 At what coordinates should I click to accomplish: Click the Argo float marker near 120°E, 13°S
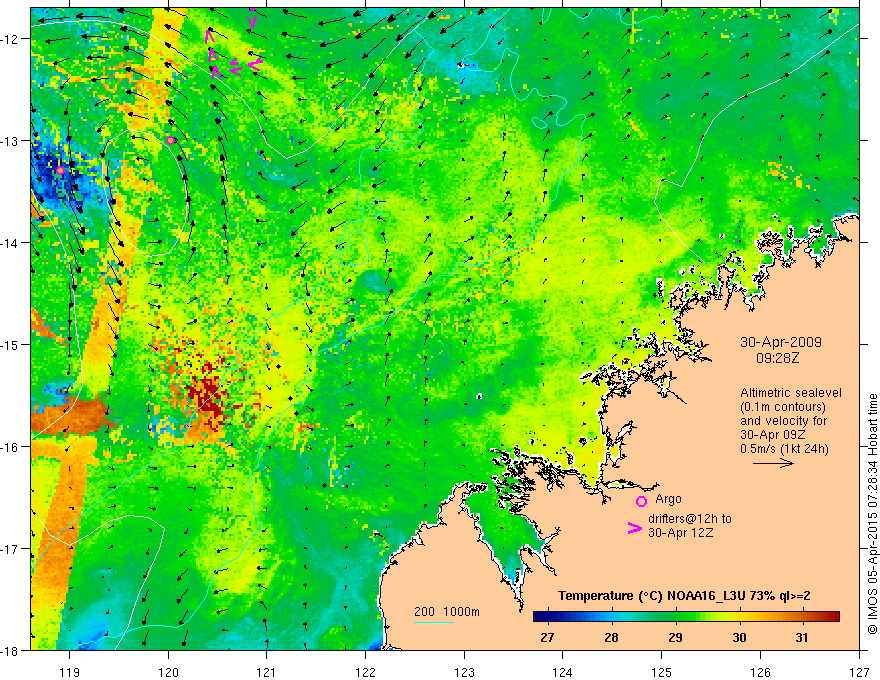pos(171,140)
